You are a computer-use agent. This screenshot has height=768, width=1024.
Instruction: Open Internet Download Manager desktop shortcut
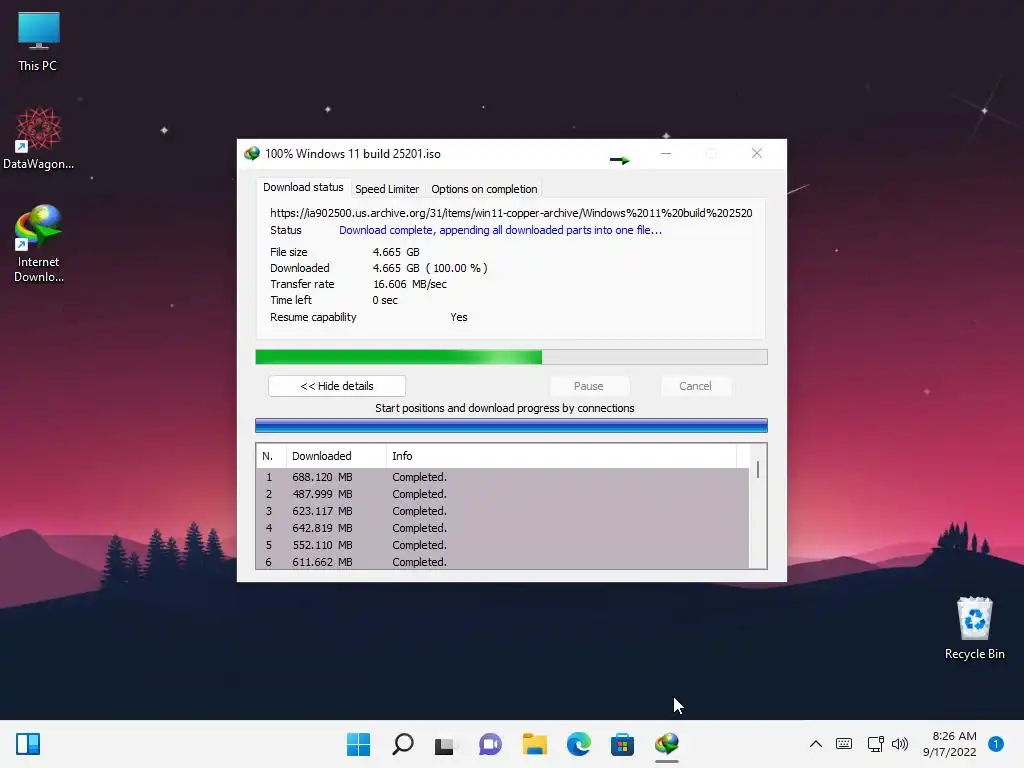point(39,244)
